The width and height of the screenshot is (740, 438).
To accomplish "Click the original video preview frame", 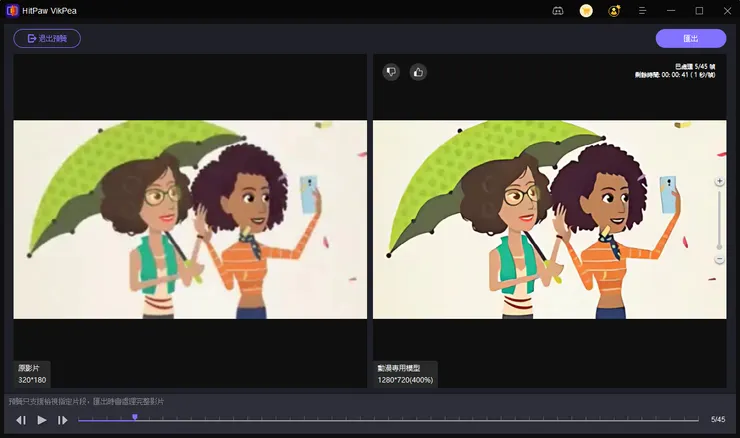I will (x=190, y=219).
